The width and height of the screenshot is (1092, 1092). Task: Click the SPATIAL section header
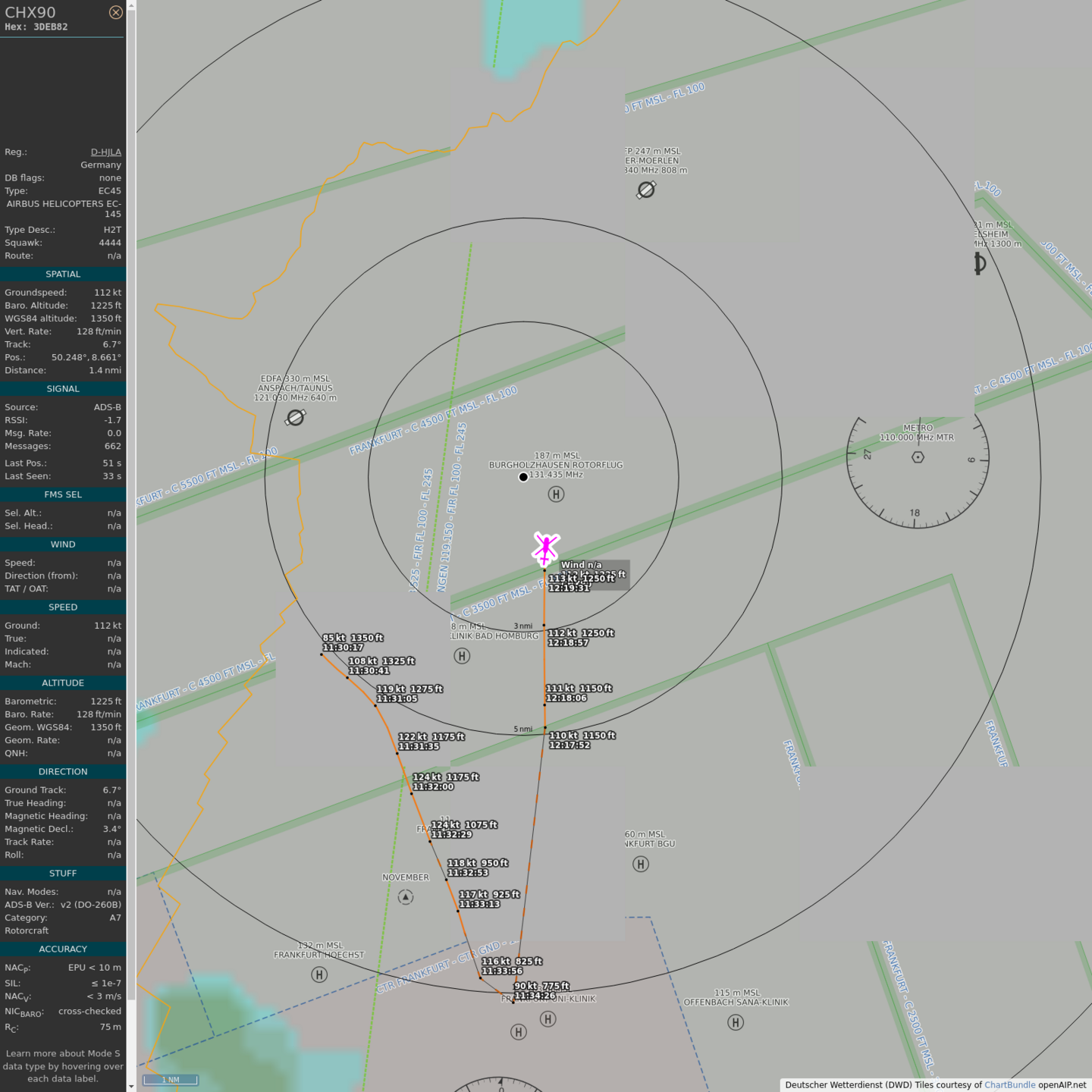pos(63,274)
